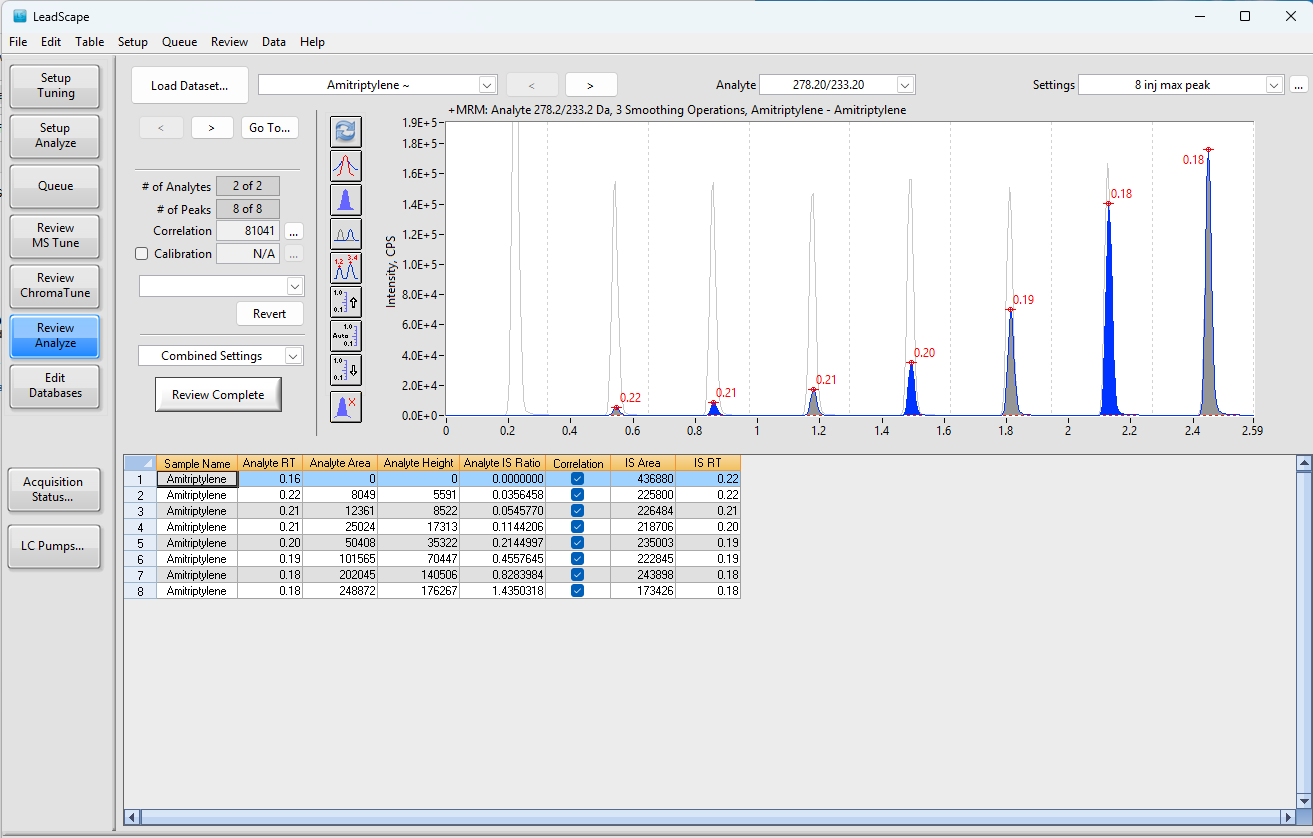Open the Help menu
The width and height of the screenshot is (1313, 838).
tap(313, 42)
